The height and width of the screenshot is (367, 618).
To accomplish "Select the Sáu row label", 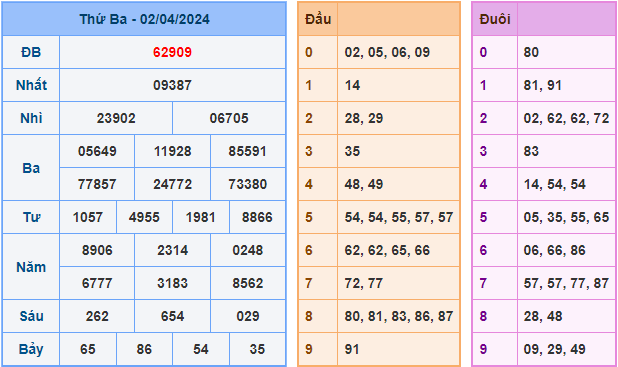I will click(31, 316).
